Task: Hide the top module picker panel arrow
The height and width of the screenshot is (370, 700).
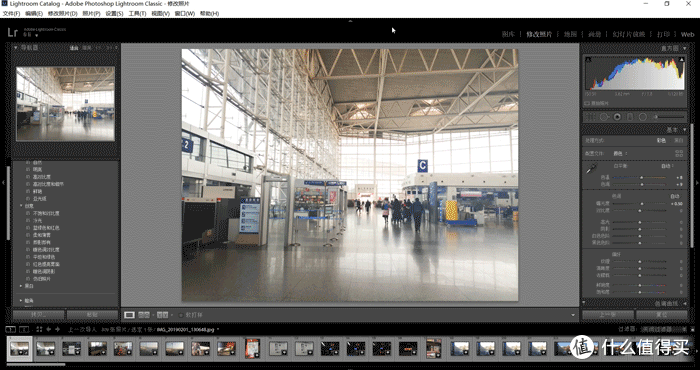Action: click(350, 21)
